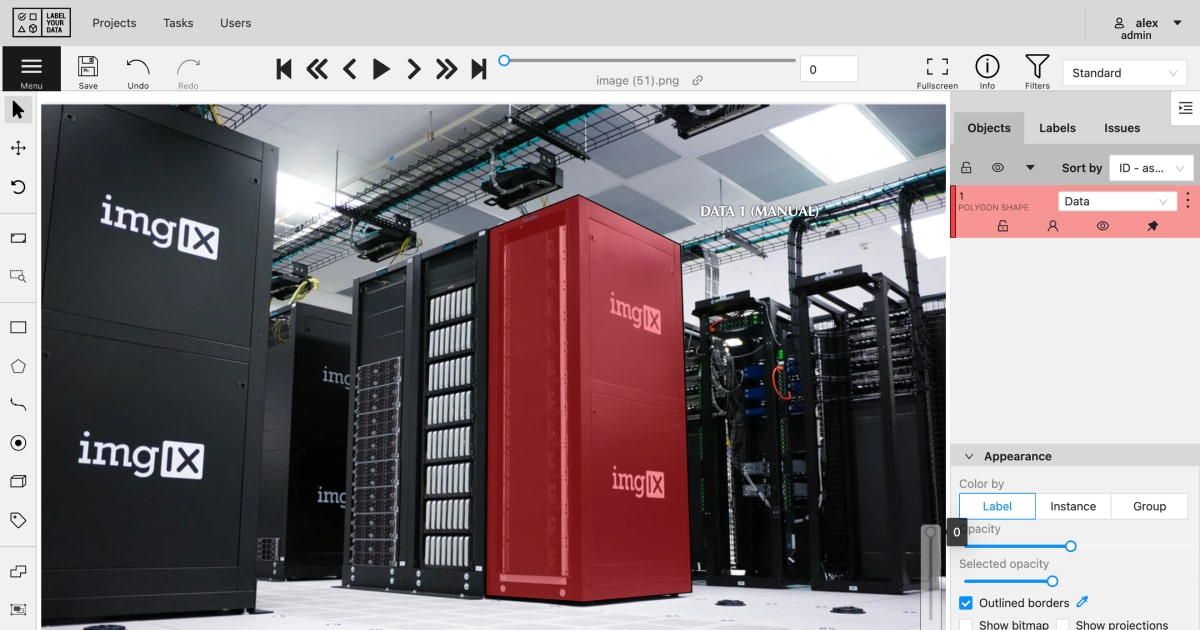The height and width of the screenshot is (630, 1200).
Task: Enable the Show bitmap checkbox
Action: [x=966, y=625]
